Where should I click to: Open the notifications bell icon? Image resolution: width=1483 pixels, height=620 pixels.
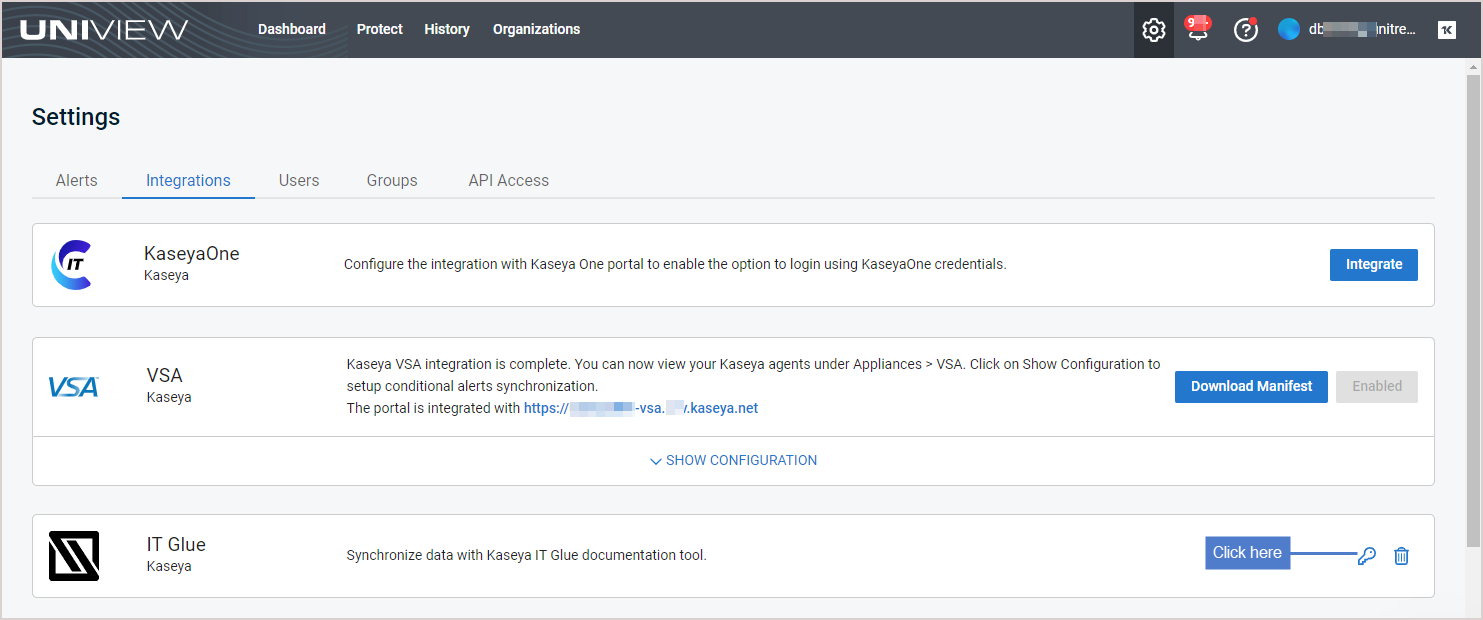[x=1197, y=29]
